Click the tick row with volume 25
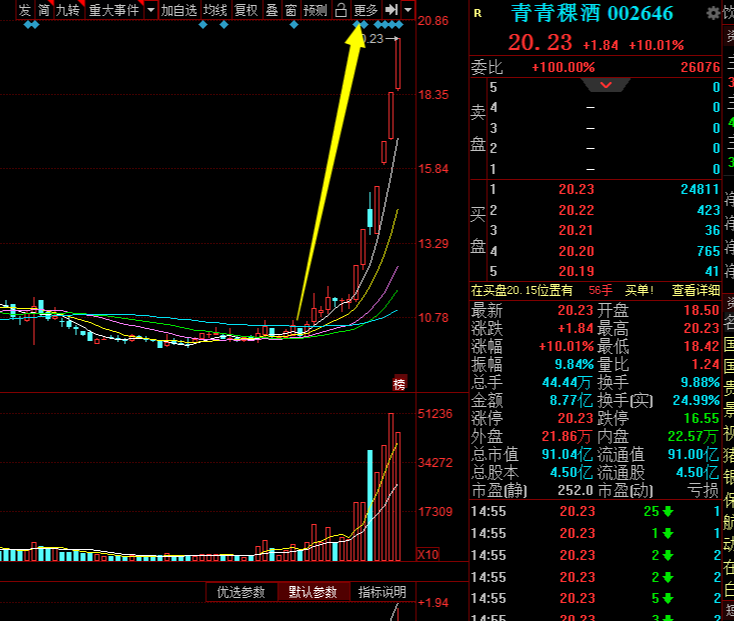The width and height of the screenshot is (735, 621). click(x=596, y=511)
